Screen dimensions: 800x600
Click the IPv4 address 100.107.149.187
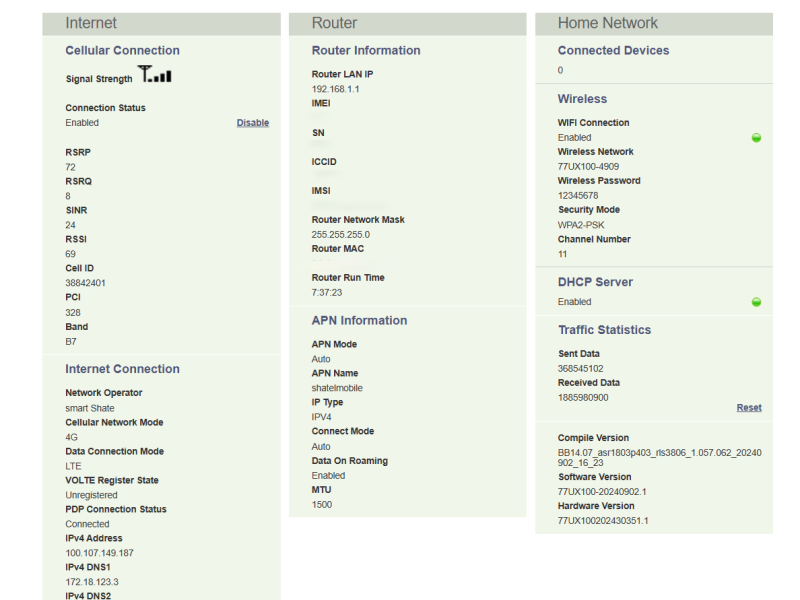pos(99,553)
